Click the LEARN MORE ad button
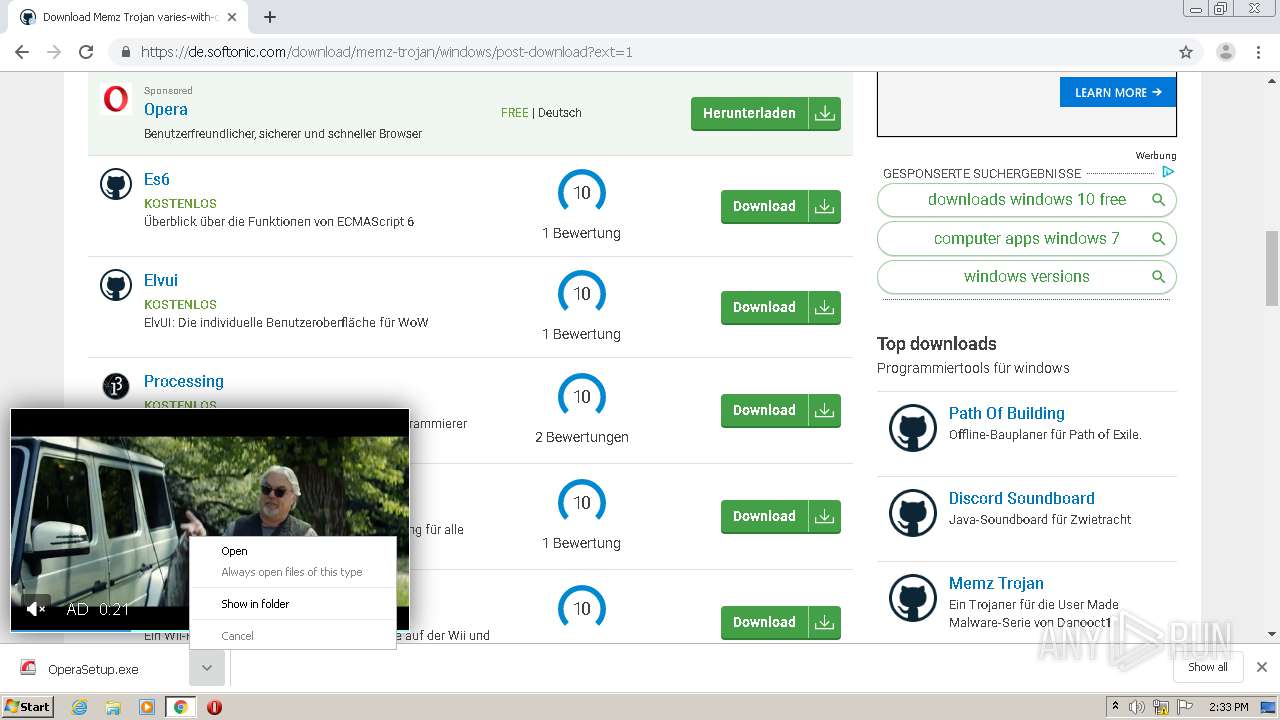Screen dimensions: 1280x720 (1118, 92)
